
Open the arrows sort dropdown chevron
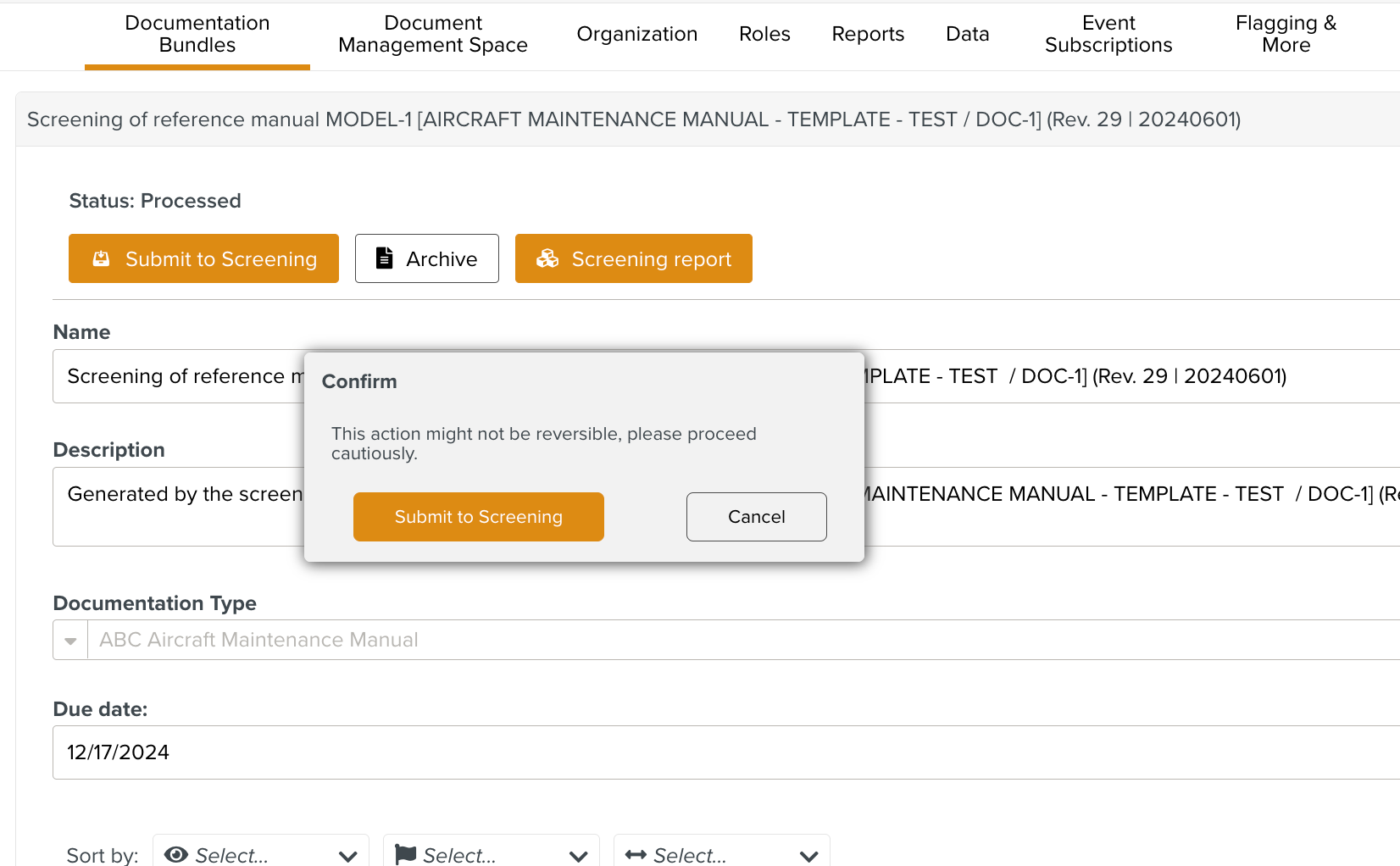click(808, 856)
